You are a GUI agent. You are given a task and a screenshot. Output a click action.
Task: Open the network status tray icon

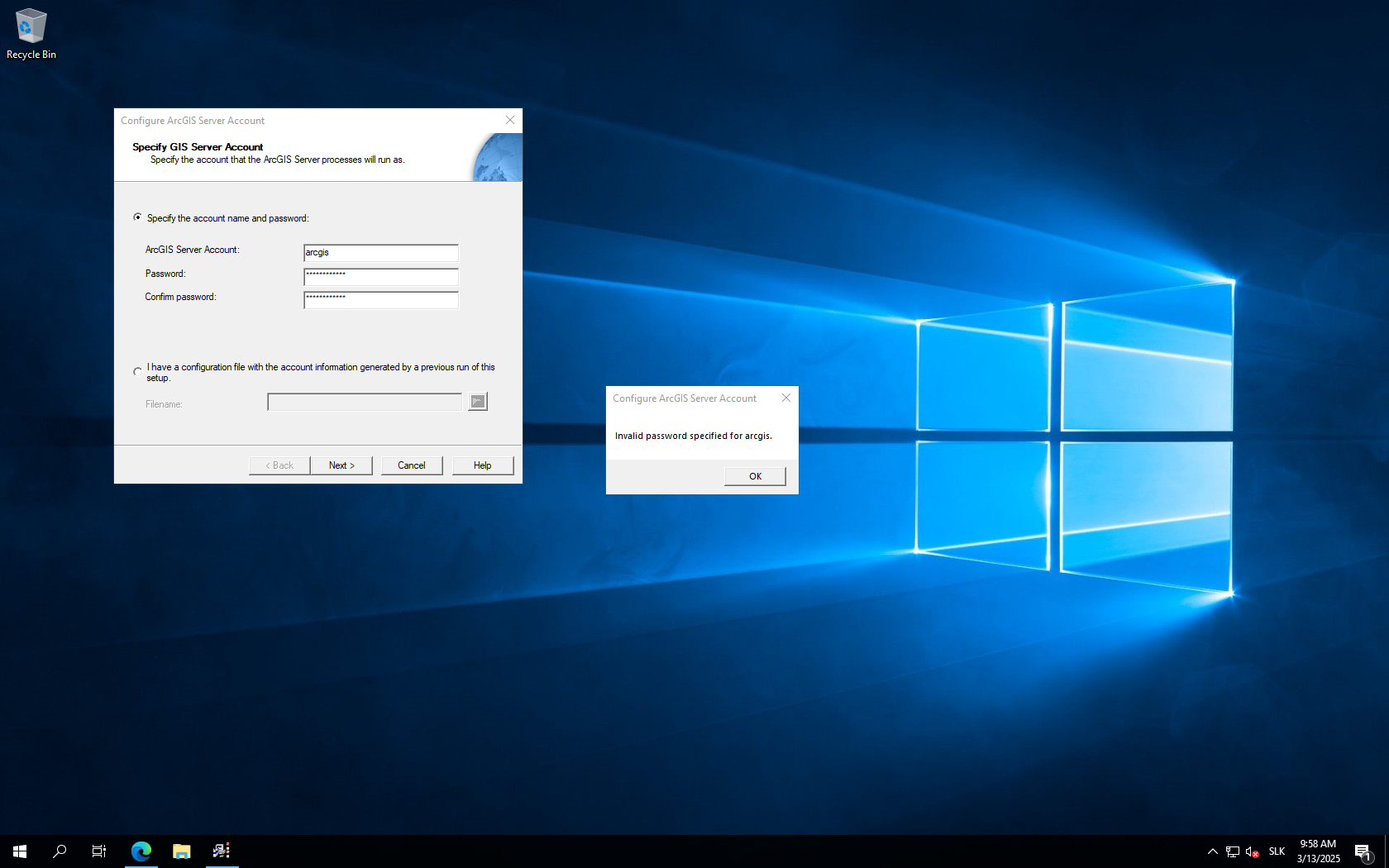point(1233,851)
